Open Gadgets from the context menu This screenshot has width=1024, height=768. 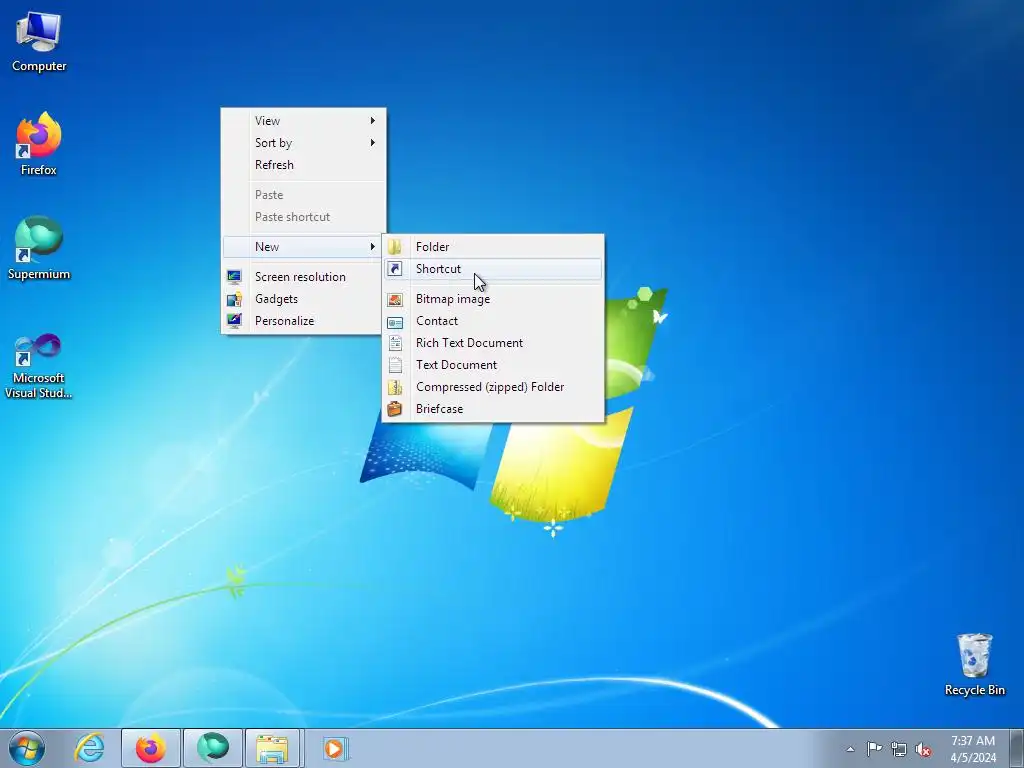304,299
